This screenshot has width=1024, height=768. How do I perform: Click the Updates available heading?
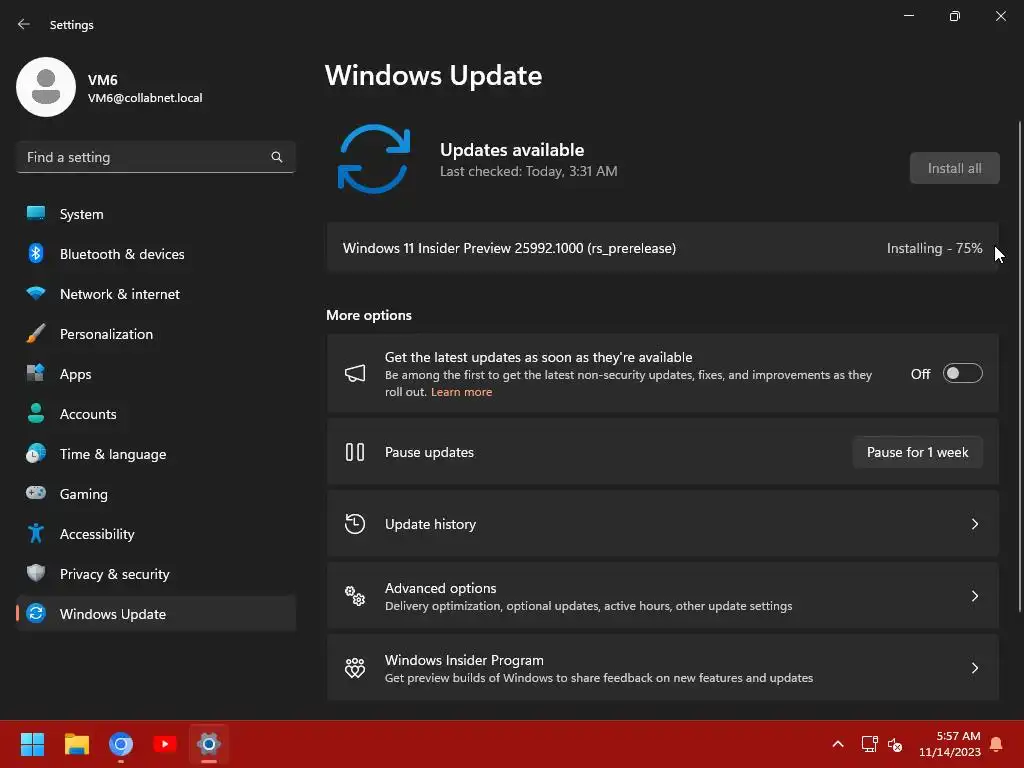tap(512, 150)
